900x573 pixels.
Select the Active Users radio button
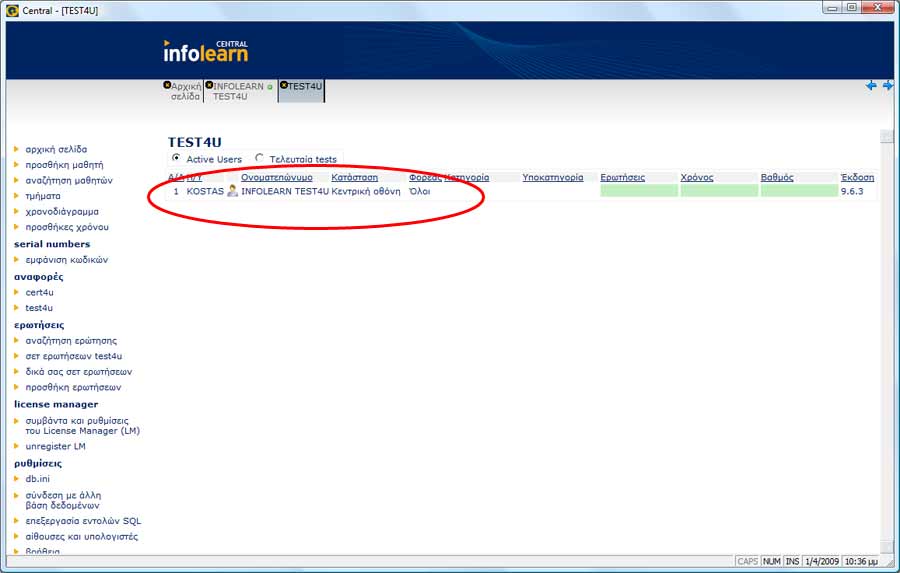(176, 158)
